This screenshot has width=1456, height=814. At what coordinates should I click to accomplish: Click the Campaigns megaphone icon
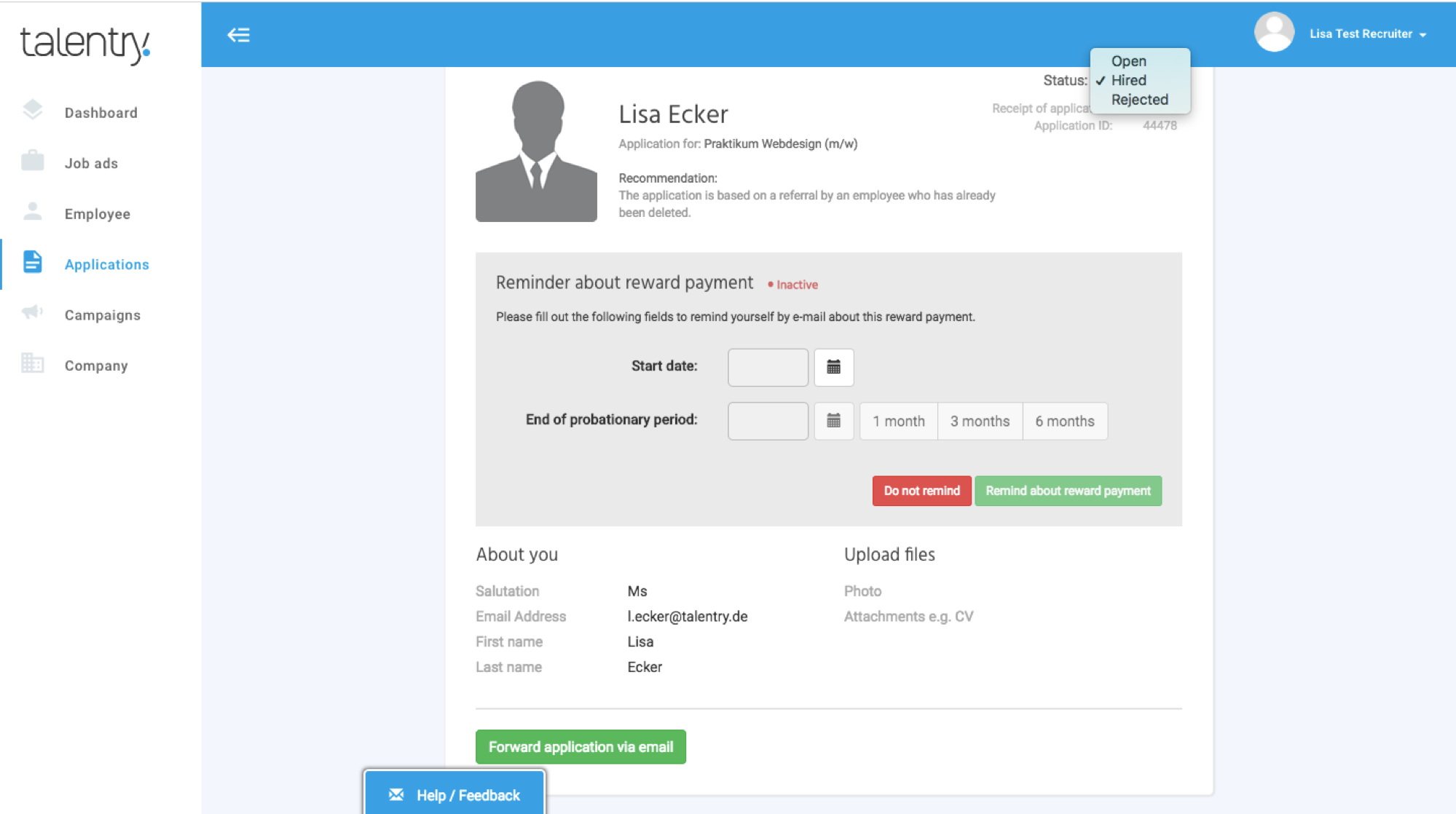coord(33,313)
